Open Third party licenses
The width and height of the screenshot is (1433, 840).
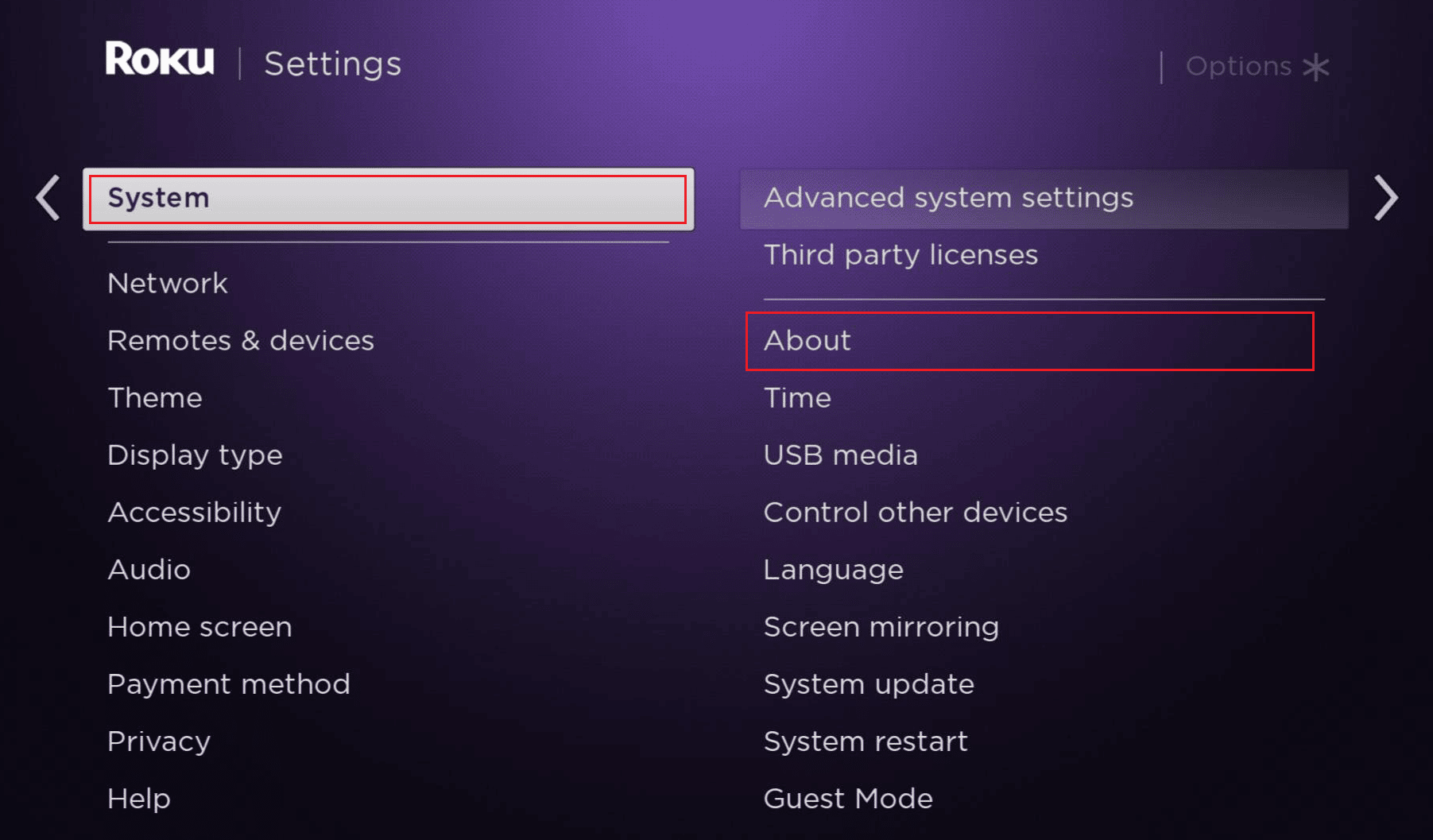(901, 255)
